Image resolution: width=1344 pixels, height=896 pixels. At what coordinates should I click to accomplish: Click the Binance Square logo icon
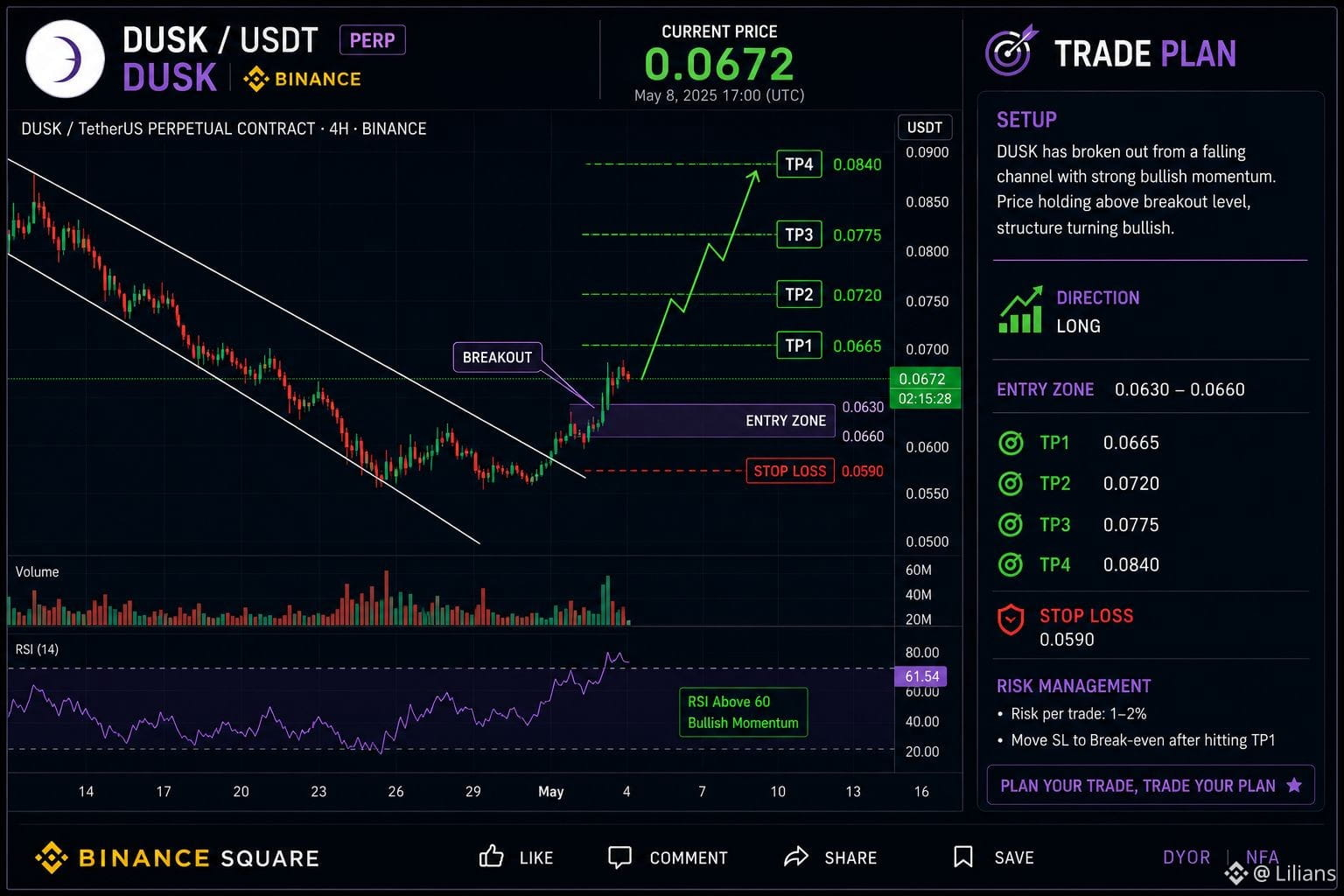coord(52,857)
